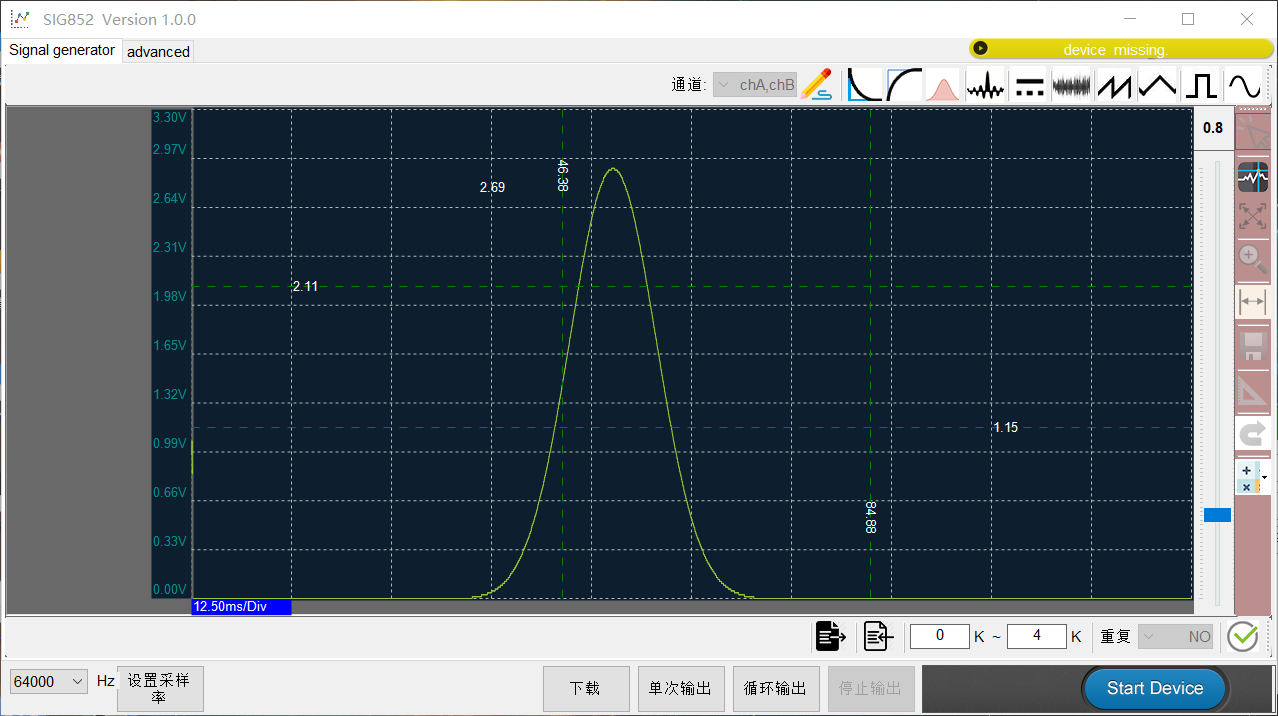Choose the Gaussian bell curve waveform
Image resolution: width=1278 pixels, height=716 pixels.
click(x=942, y=85)
